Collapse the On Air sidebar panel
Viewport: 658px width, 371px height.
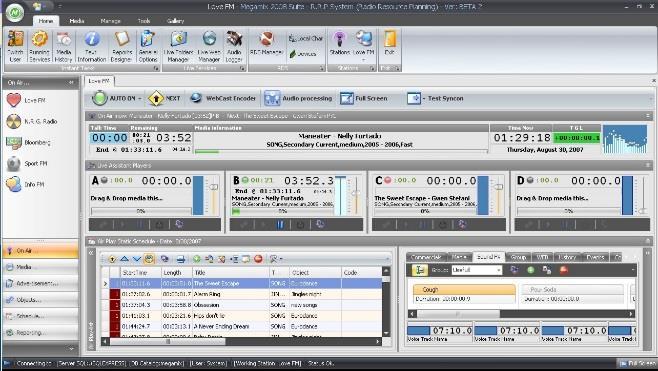click(x=71, y=83)
